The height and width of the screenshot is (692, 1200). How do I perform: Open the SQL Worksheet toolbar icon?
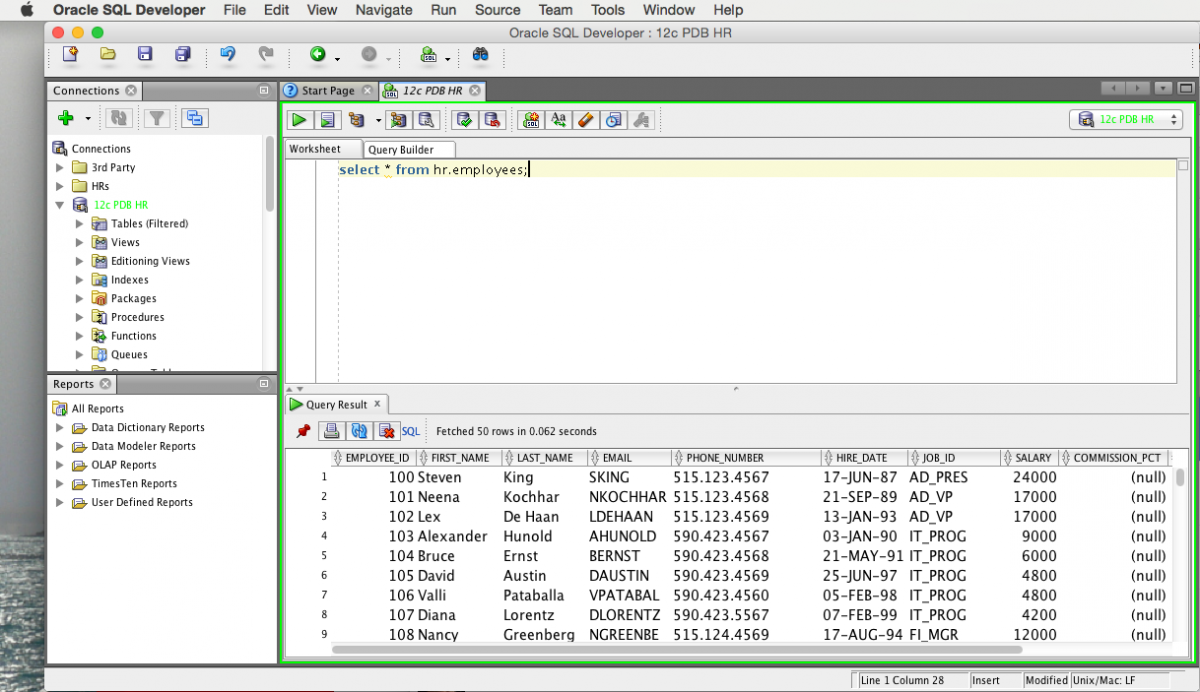click(x=429, y=55)
